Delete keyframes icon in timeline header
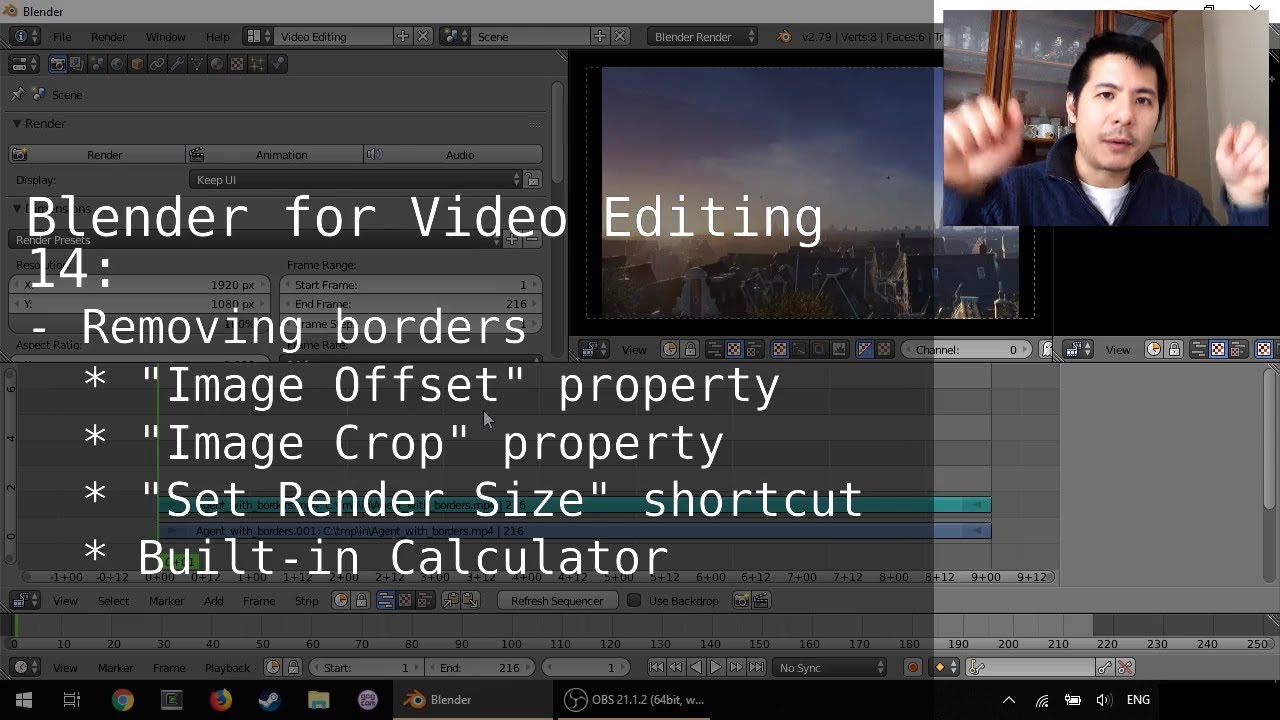The height and width of the screenshot is (720, 1280). pos(1125,667)
